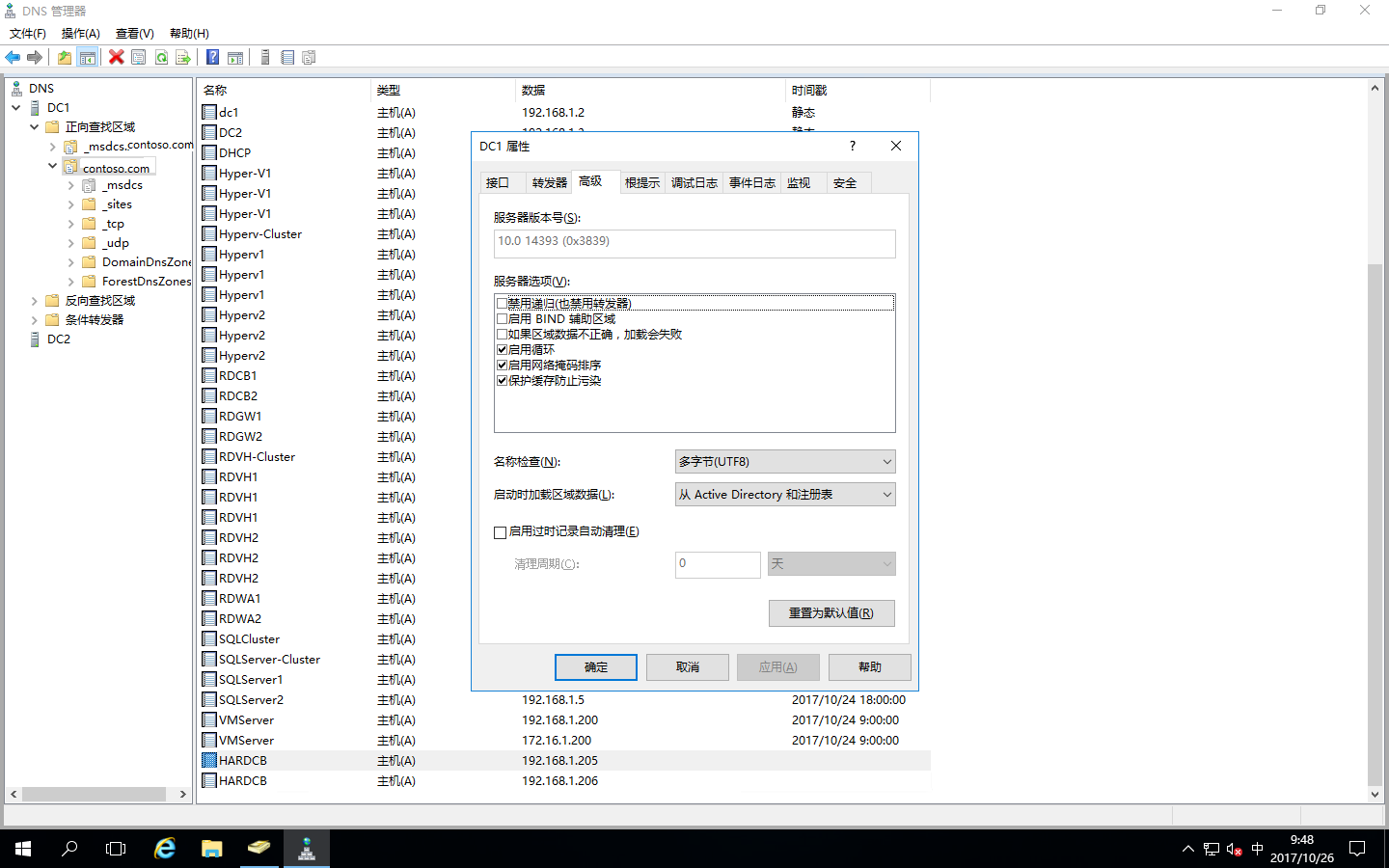Click the Export List toolbar icon
1389x868 pixels.
[x=183, y=58]
